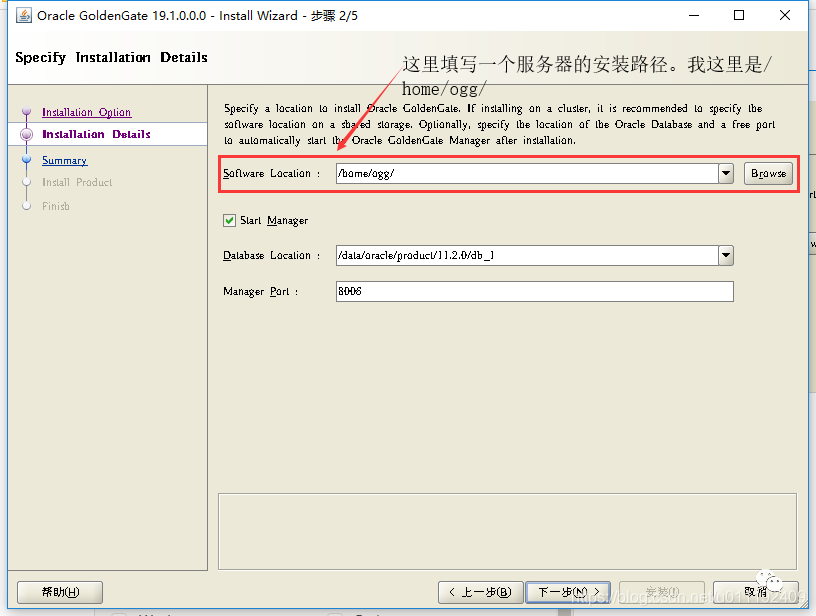Maximize the Install Wizard window
The width and height of the screenshot is (816, 616).
point(738,16)
